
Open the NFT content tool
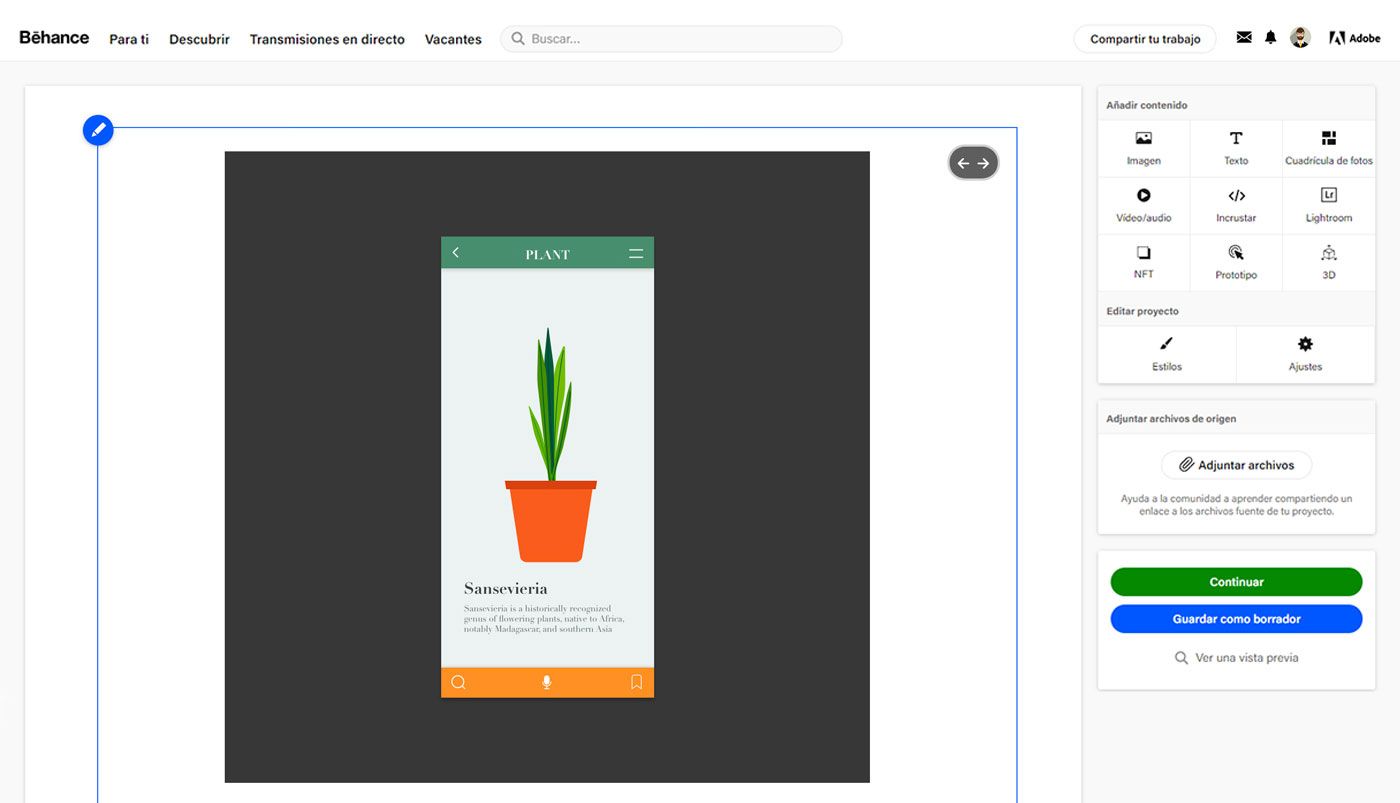click(x=1143, y=262)
